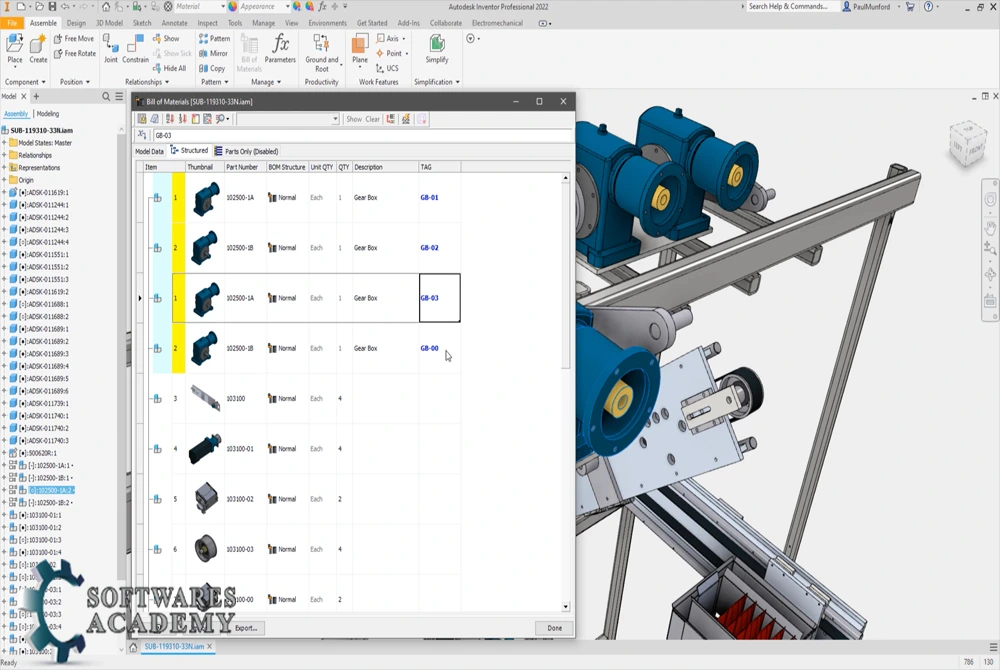Click the Clear button in BOM toolbar
The height and width of the screenshot is (670, 1000).
point(372,119)
